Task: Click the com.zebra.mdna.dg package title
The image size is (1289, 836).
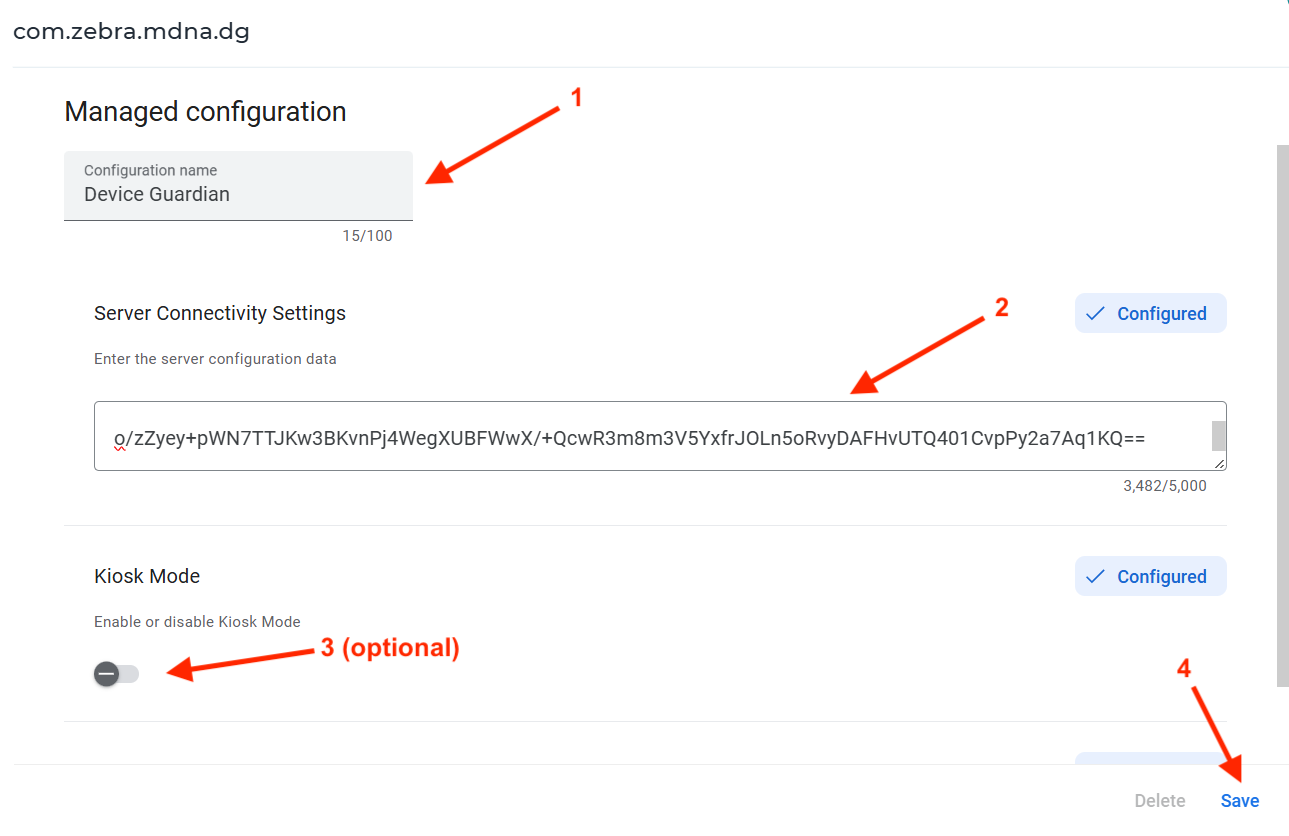Action: click(131, 32)
